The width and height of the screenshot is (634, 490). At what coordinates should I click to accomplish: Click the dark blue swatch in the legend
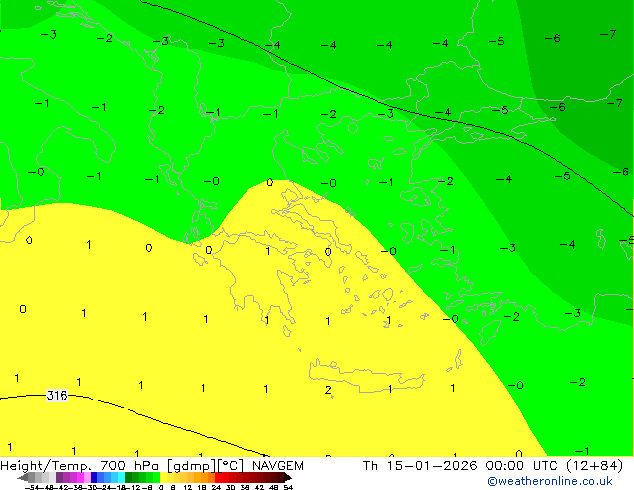[x=94, y=477]
